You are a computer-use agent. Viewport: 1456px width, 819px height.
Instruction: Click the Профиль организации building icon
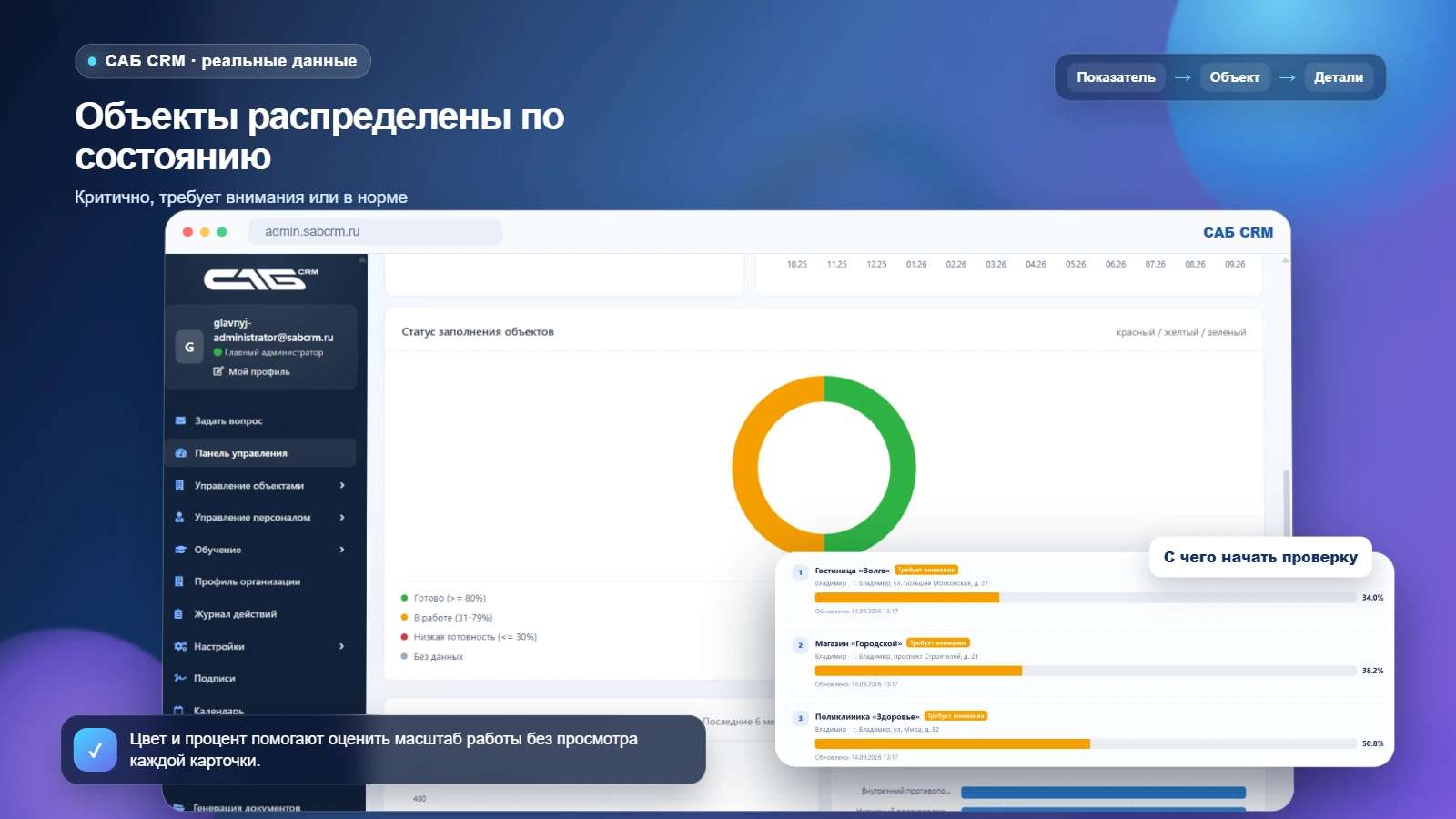[x=179, y=581]
